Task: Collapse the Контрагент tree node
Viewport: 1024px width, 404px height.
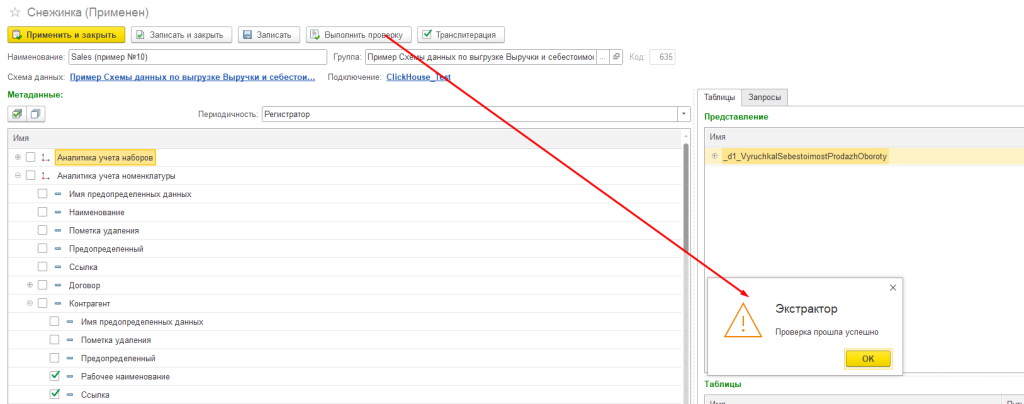Action: (30, 303)
